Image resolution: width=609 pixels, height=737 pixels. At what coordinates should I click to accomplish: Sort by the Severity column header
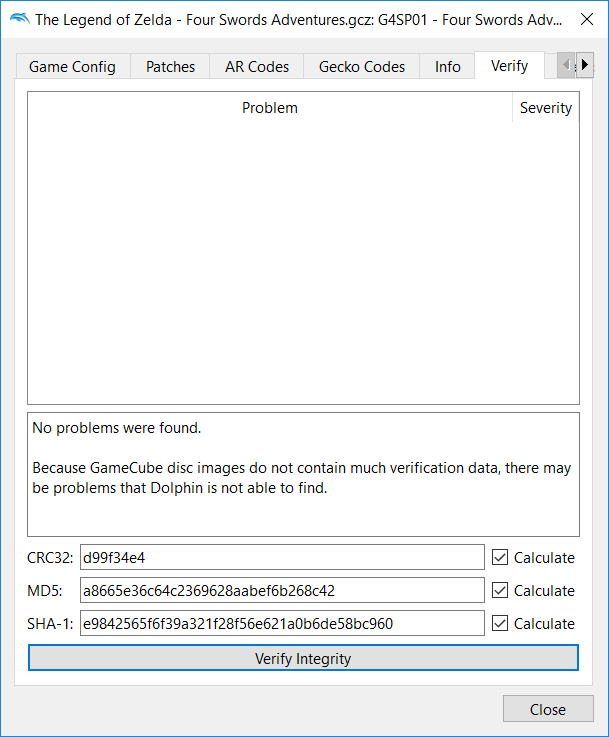point(546,108)
